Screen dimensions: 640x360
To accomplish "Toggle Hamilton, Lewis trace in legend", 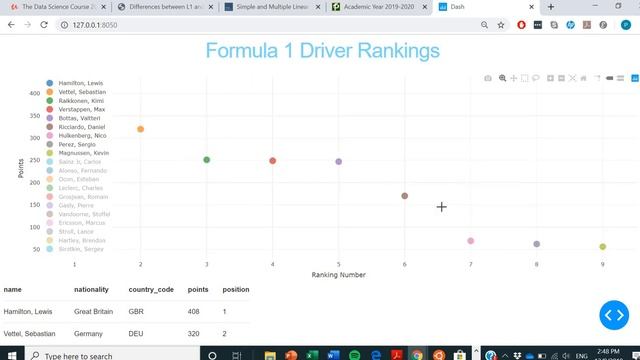I will [x=76, y=83].
